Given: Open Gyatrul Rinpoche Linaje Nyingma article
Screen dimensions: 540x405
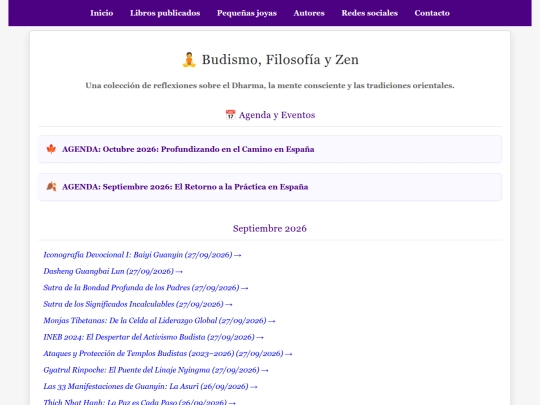Looking at the screenshot, I should click(x=156, y=370).
